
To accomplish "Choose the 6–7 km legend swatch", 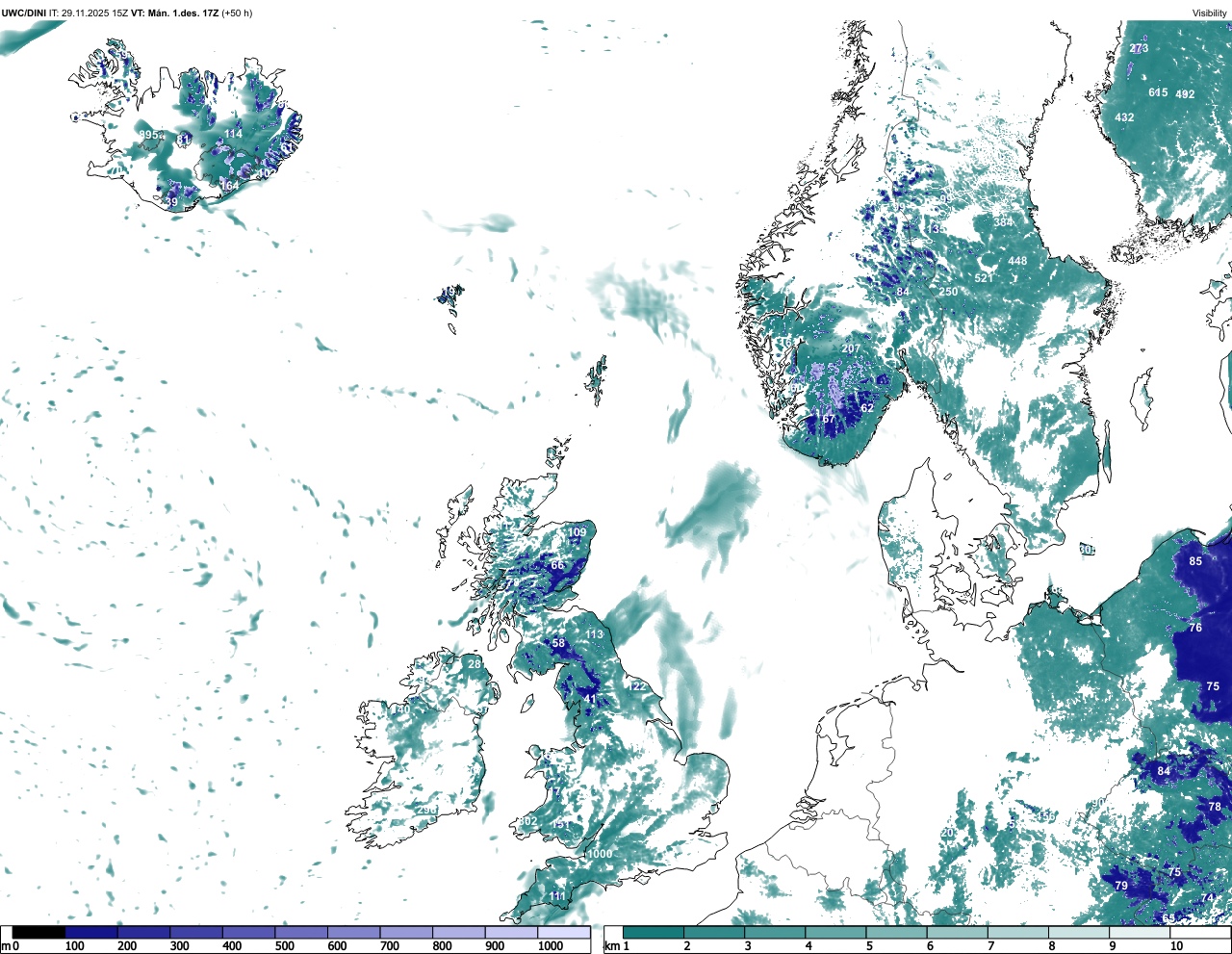I will [x=957, y=932].
